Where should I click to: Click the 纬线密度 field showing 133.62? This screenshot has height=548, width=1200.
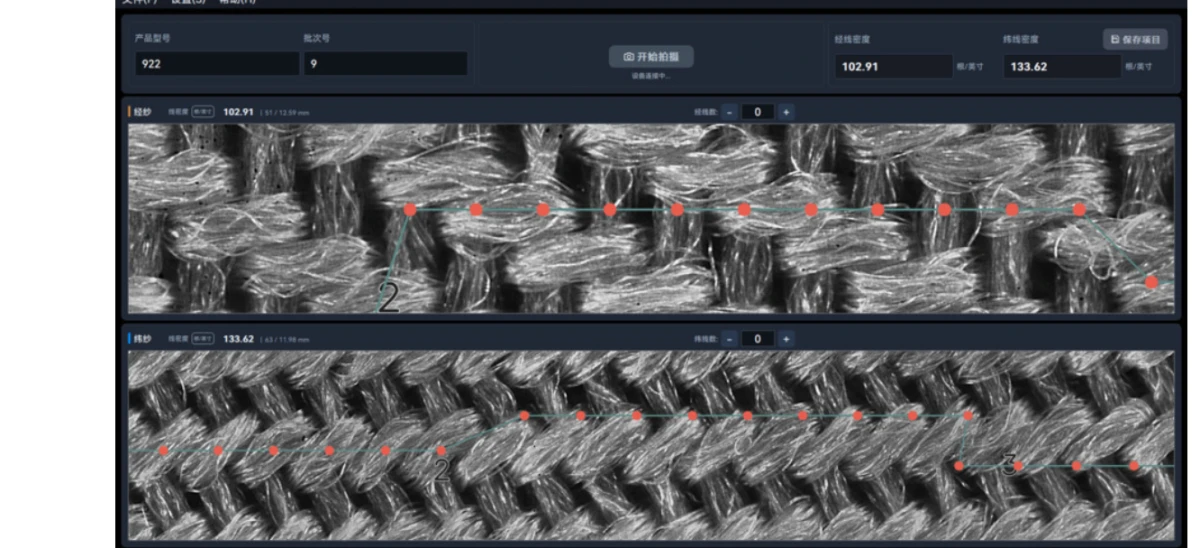point(1061,67)
